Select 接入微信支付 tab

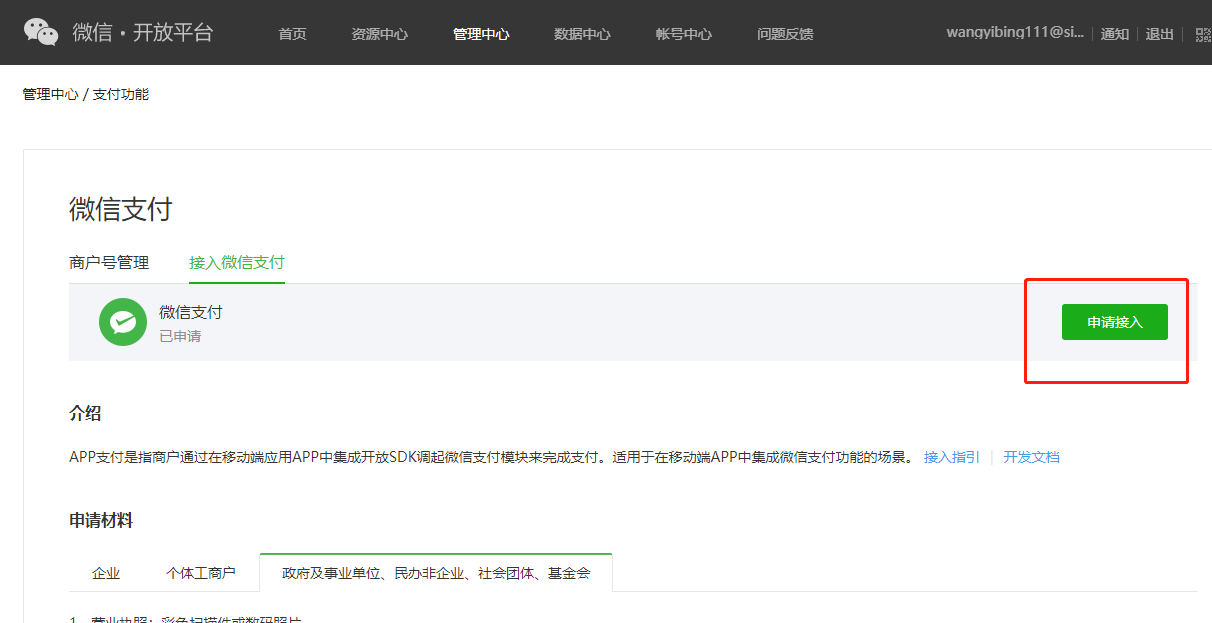click(237, 262)
